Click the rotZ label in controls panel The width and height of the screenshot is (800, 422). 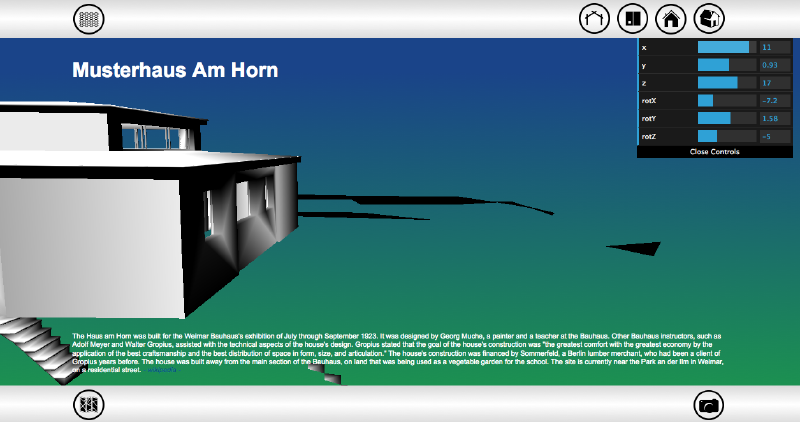(x=649, y=136)
